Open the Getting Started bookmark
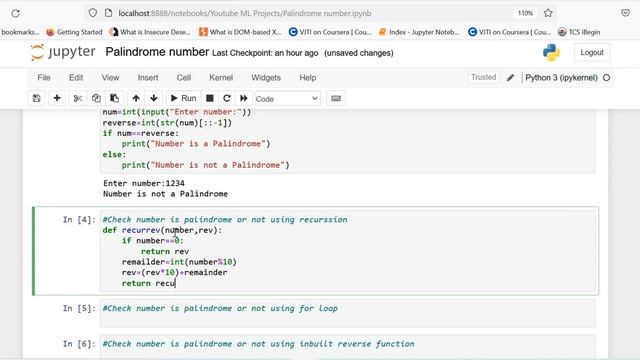Image resolution: width=640 pixels, height=360 pixels. pos(74,32)
